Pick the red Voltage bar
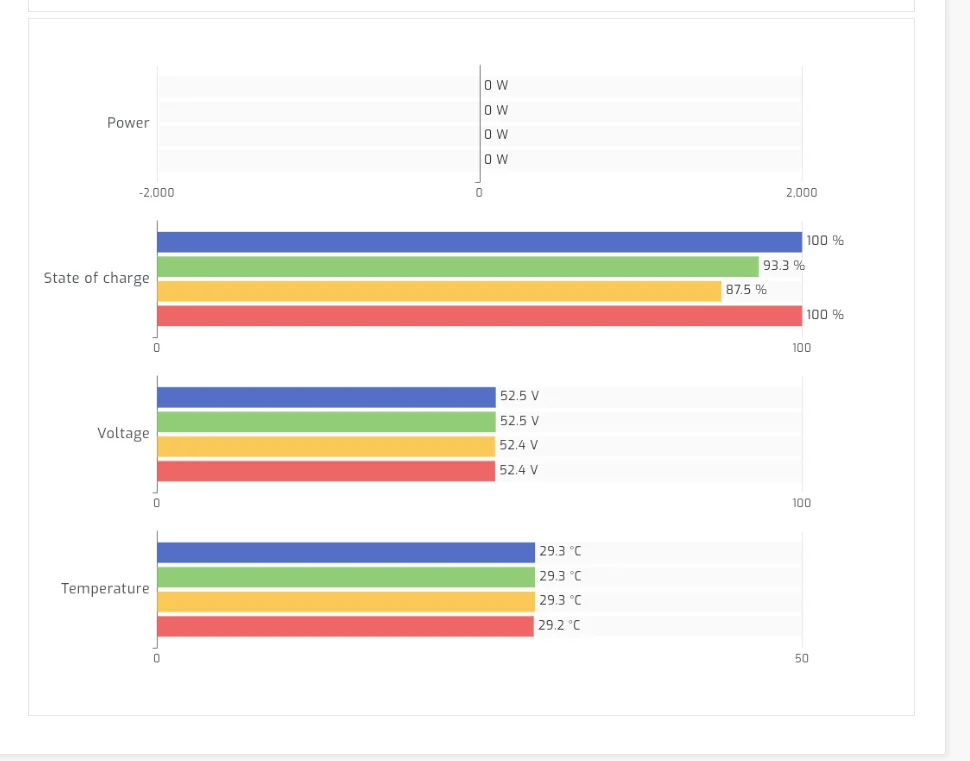The image size is (970, 761). pyautogui.click(x=326, y=470)
